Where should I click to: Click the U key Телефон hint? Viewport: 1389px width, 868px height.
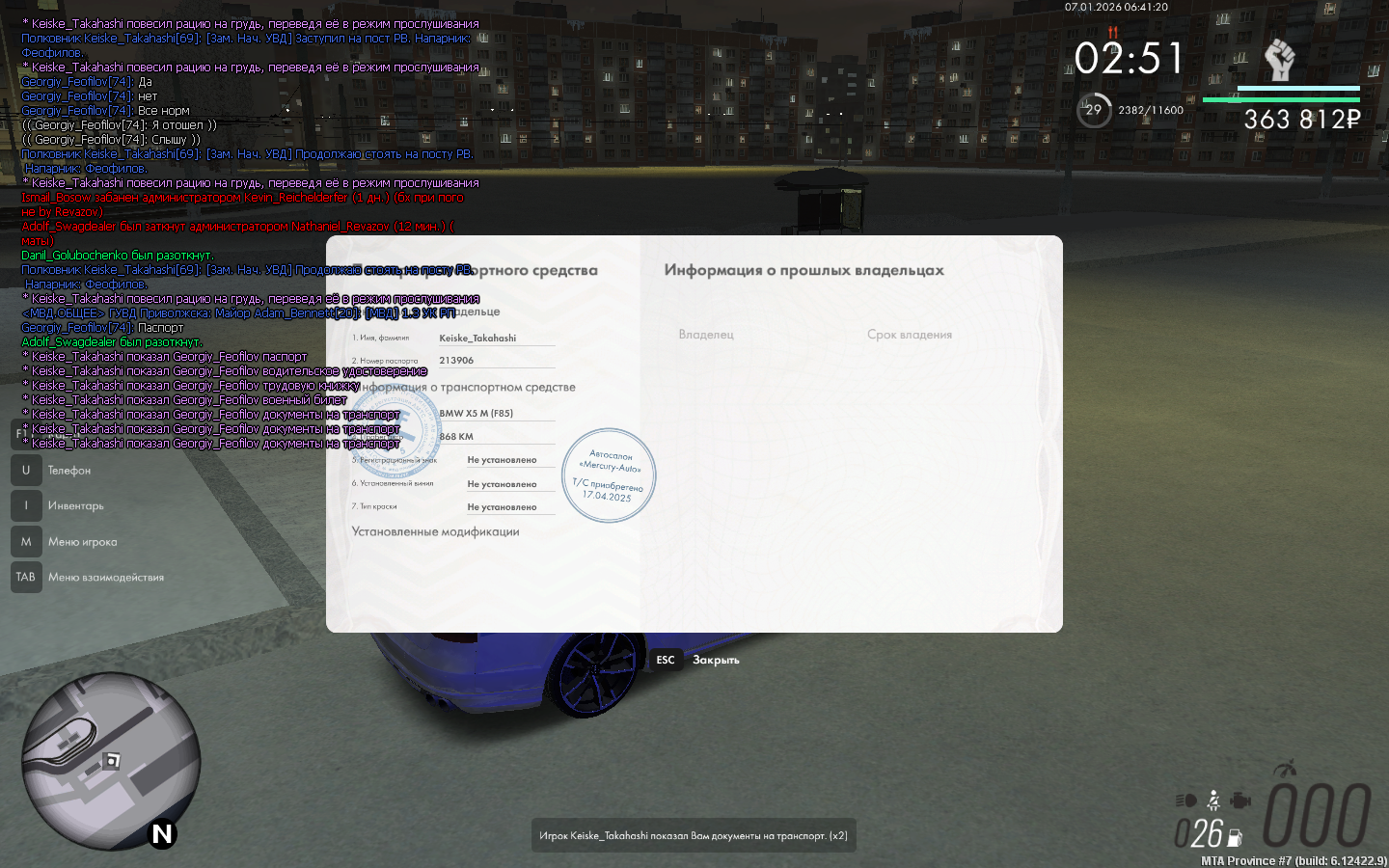coord(51,470)
